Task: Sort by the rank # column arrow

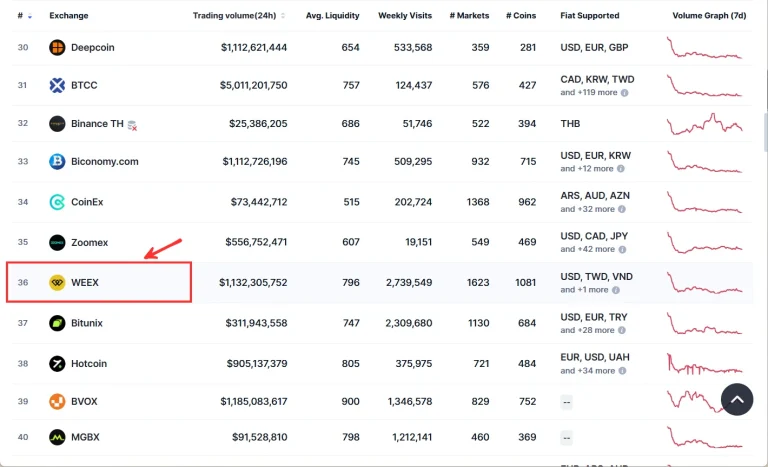Action: (30, 16)
